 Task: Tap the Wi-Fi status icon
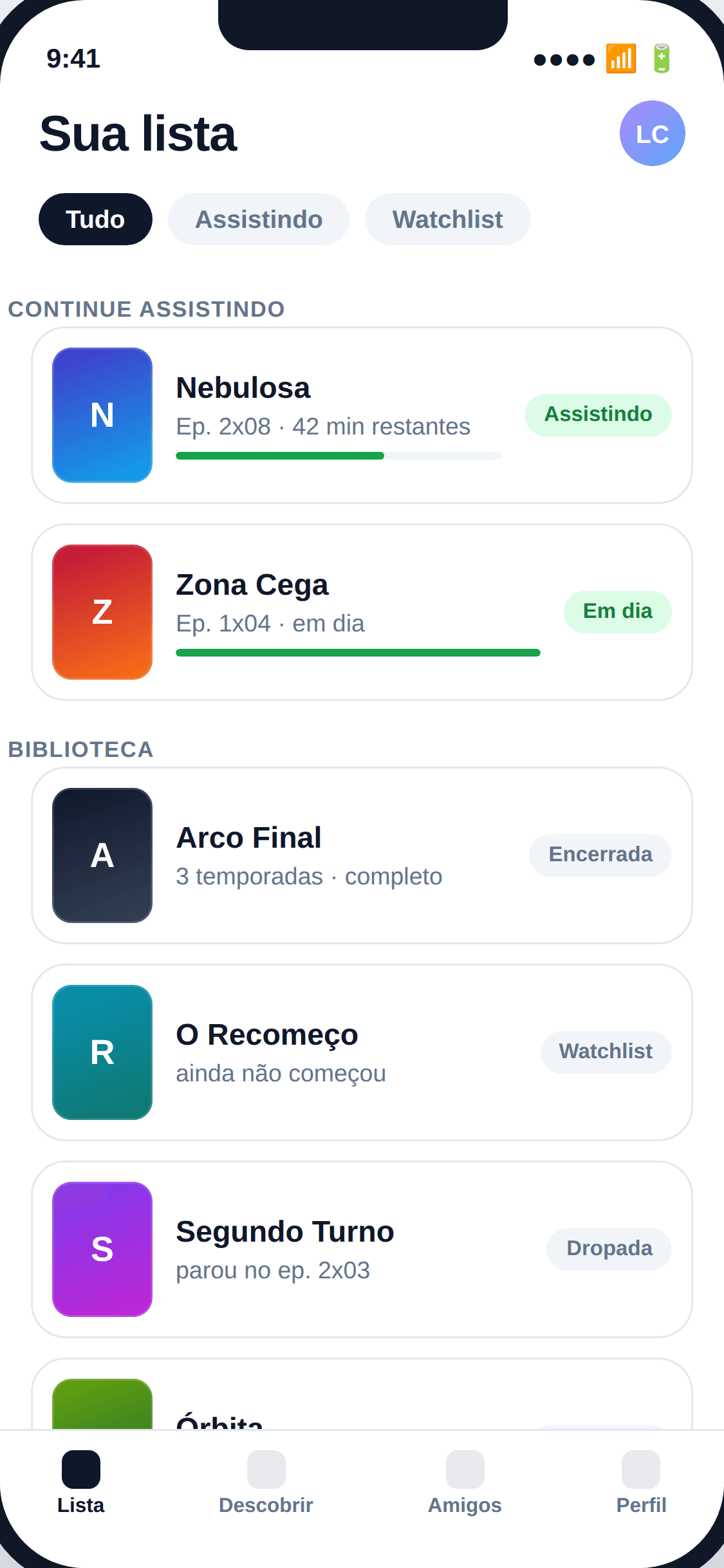coord(621,59)
